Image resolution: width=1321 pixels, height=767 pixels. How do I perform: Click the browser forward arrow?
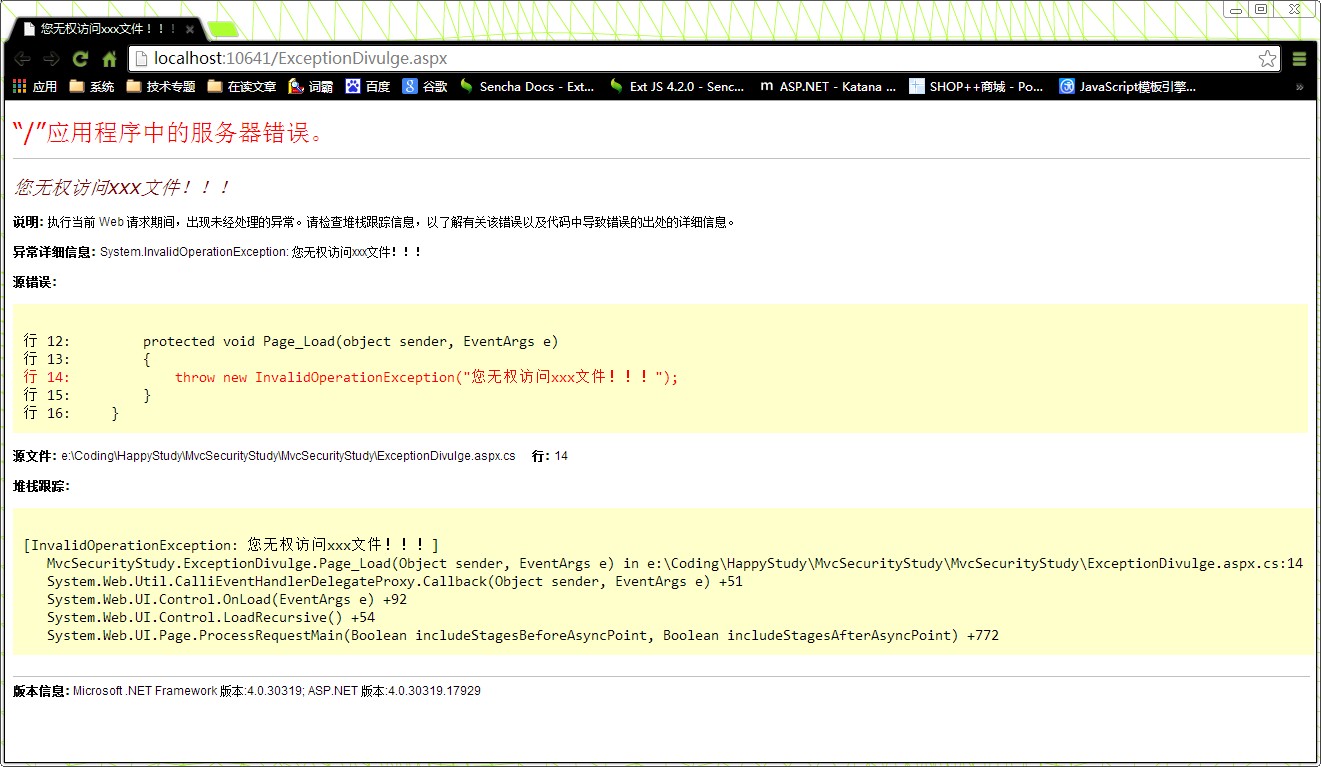click(x=51, y=59)
